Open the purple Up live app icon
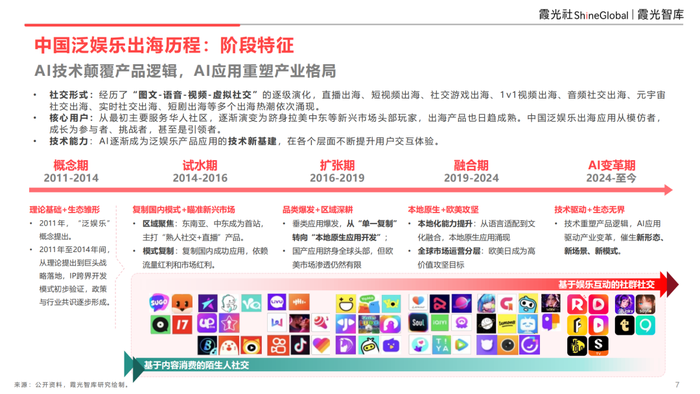The image size is (700, 394). [x=207, y=323]
